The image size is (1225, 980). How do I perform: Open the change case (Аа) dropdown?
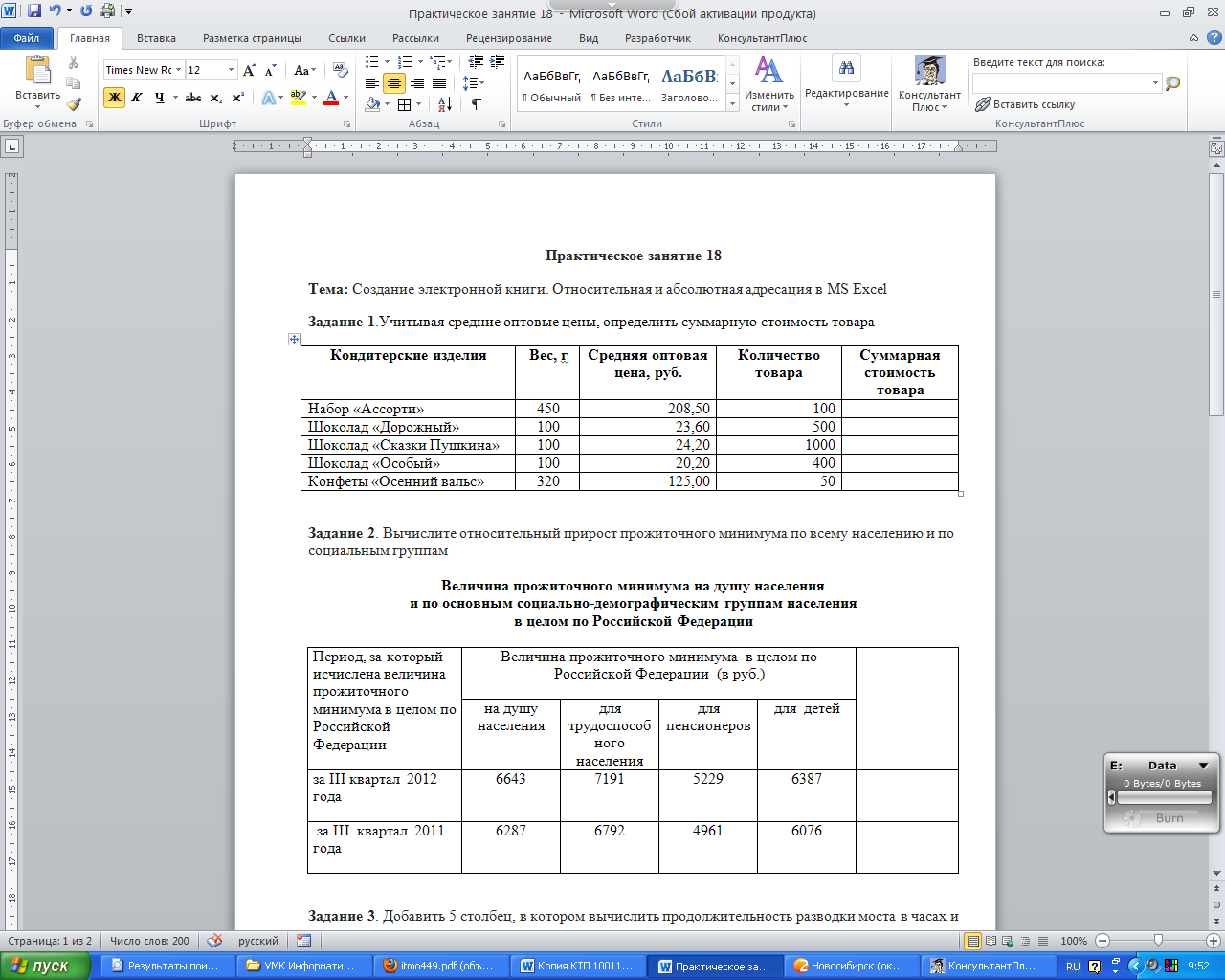[305, 70]
